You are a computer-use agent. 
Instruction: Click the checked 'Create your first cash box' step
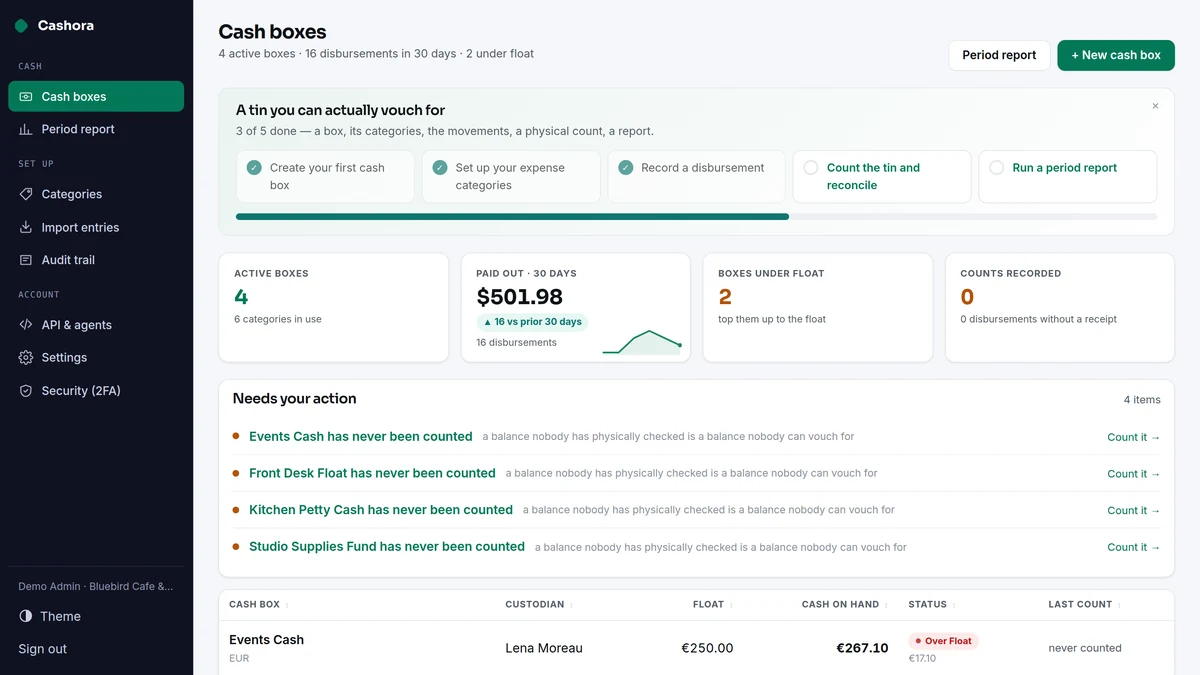point(326,176)
